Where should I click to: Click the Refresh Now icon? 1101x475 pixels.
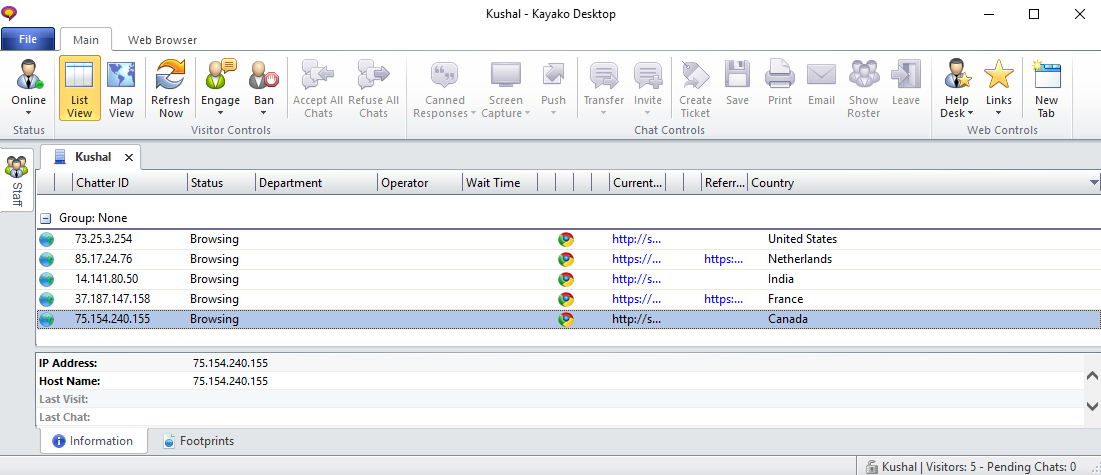click(x=171, y=74)
